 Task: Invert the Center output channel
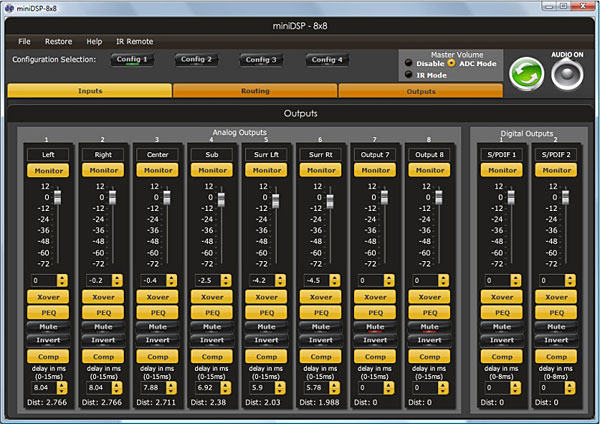click(157, 340)
